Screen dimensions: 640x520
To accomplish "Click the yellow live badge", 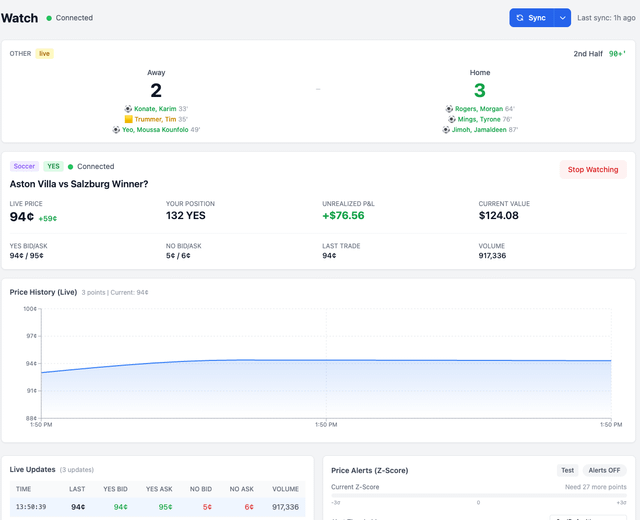I will tap(45, 53).
